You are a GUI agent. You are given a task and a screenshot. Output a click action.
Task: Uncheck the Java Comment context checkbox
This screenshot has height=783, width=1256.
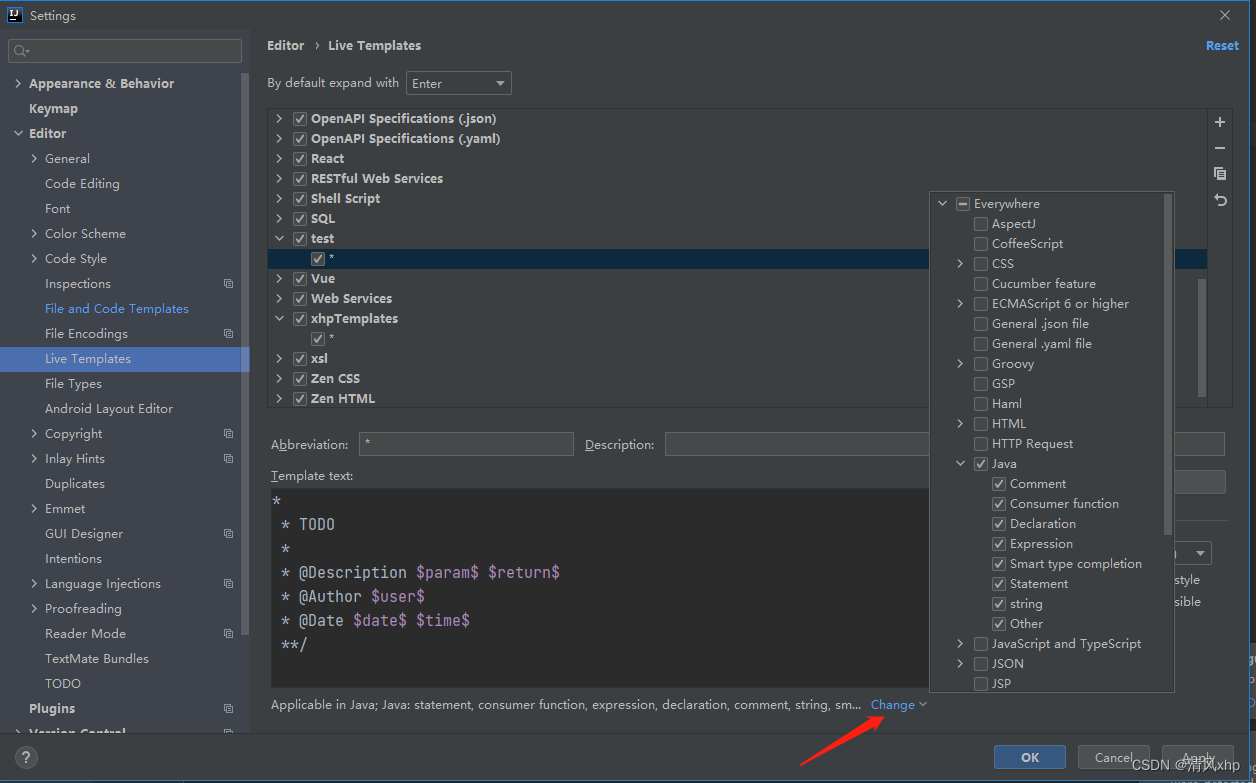click(x=999, y=484)
